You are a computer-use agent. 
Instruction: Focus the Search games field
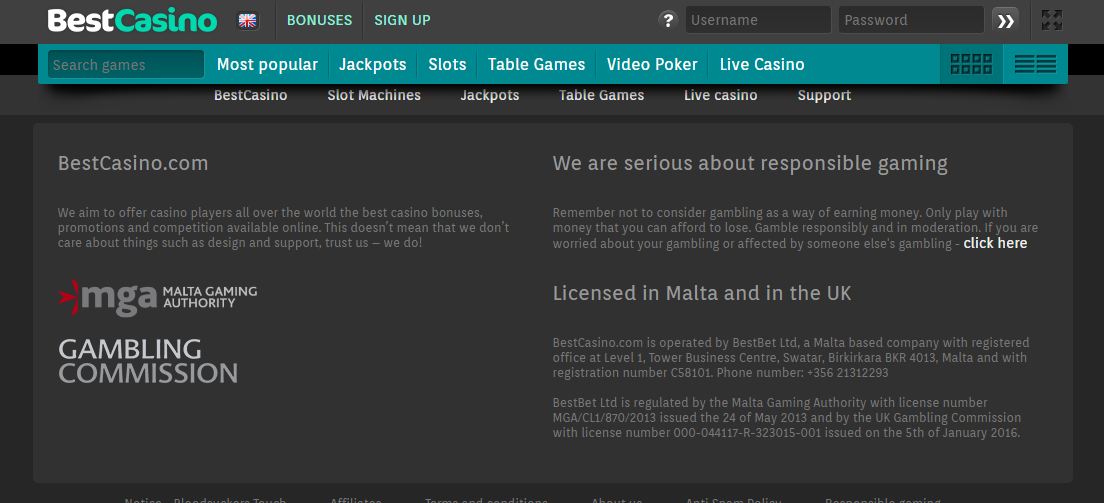click(x=126, y=65)
